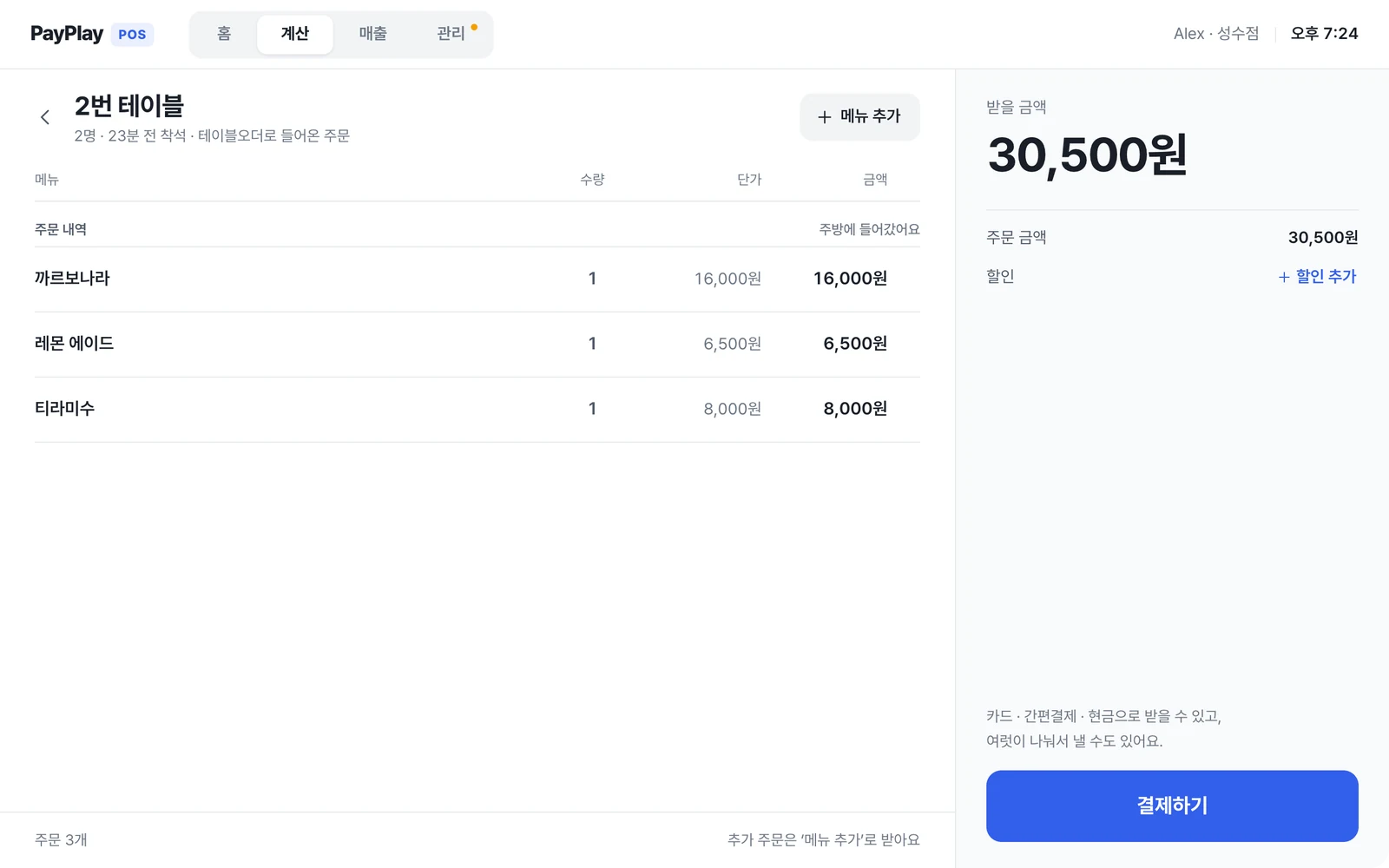Image resolution: width=1389 pixels, height=868 pixels.
Task: Click the quantity 1 of 까르보나라
Action: coord(592,279)
